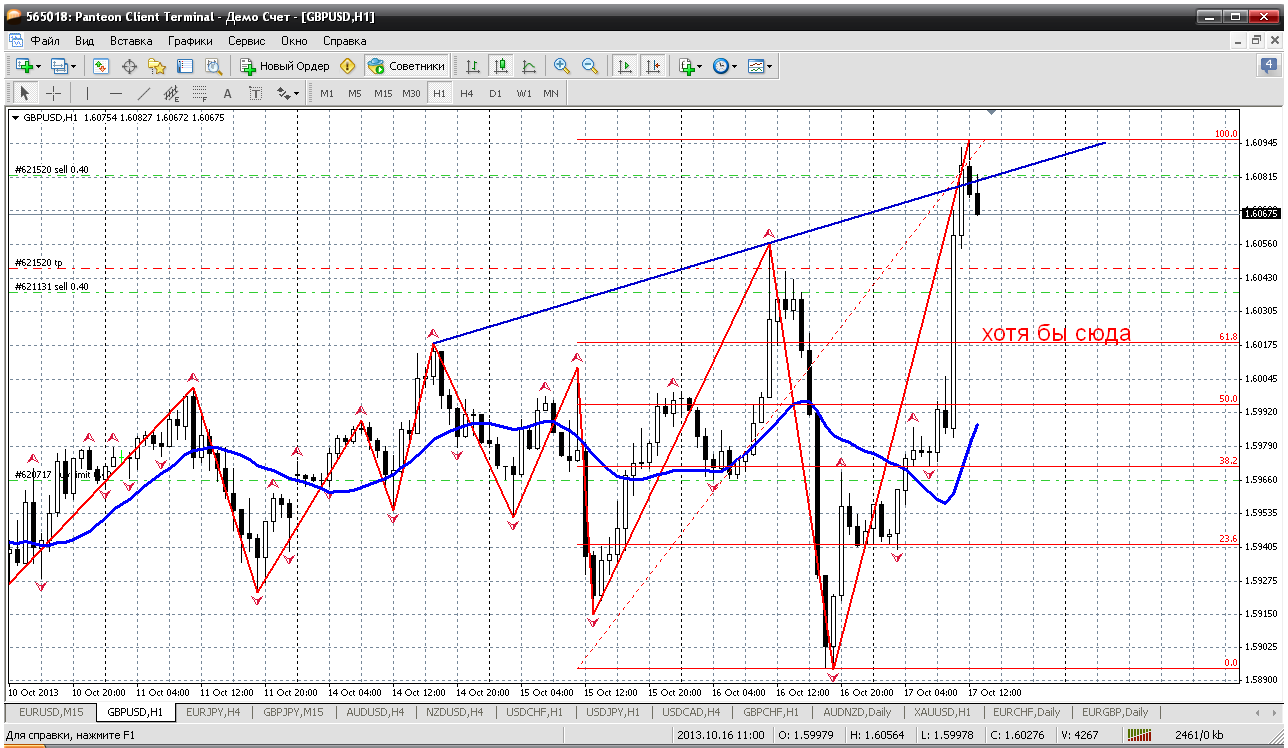Toggle the chart shift button
1288x748 pixels.
tap(653, 66)
